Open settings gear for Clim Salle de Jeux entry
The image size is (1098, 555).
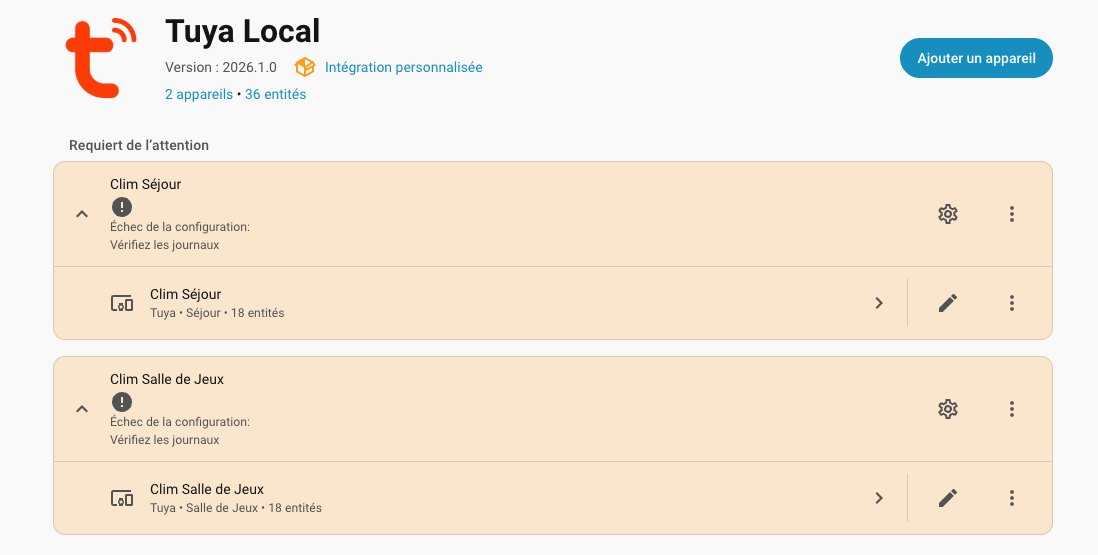point(948,409)
